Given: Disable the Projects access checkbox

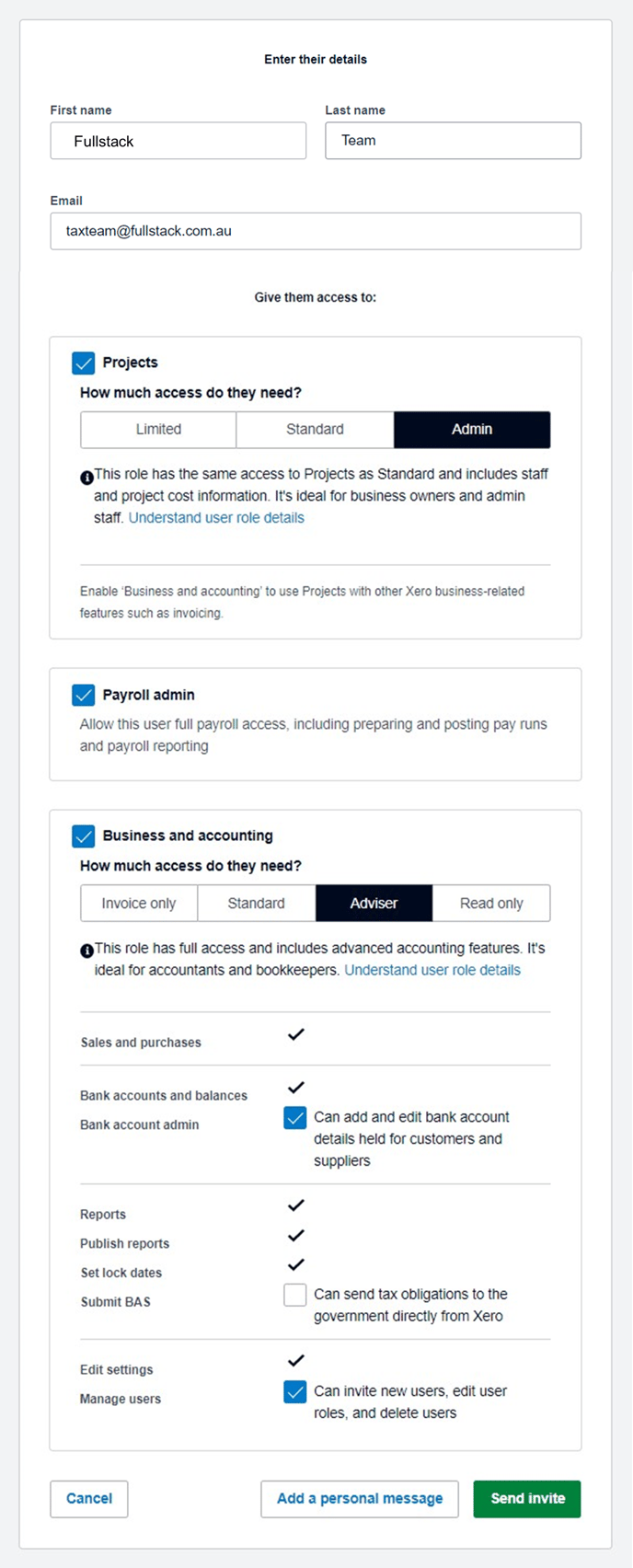Looking at the screenshot, I should 84,363.
